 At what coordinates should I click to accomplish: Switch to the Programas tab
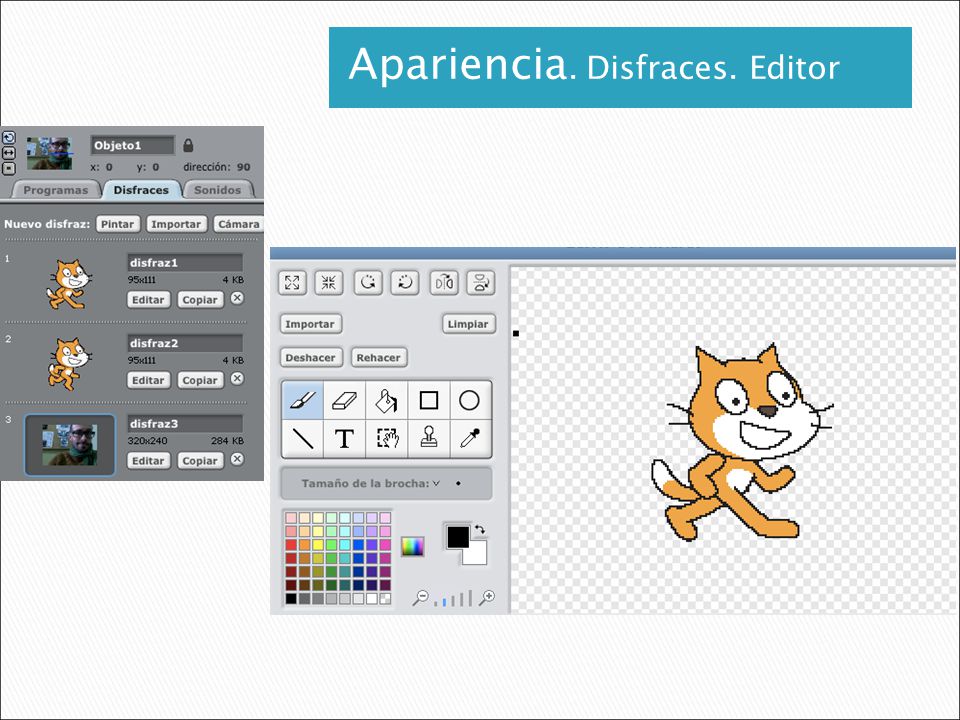(x=56, y=190)
